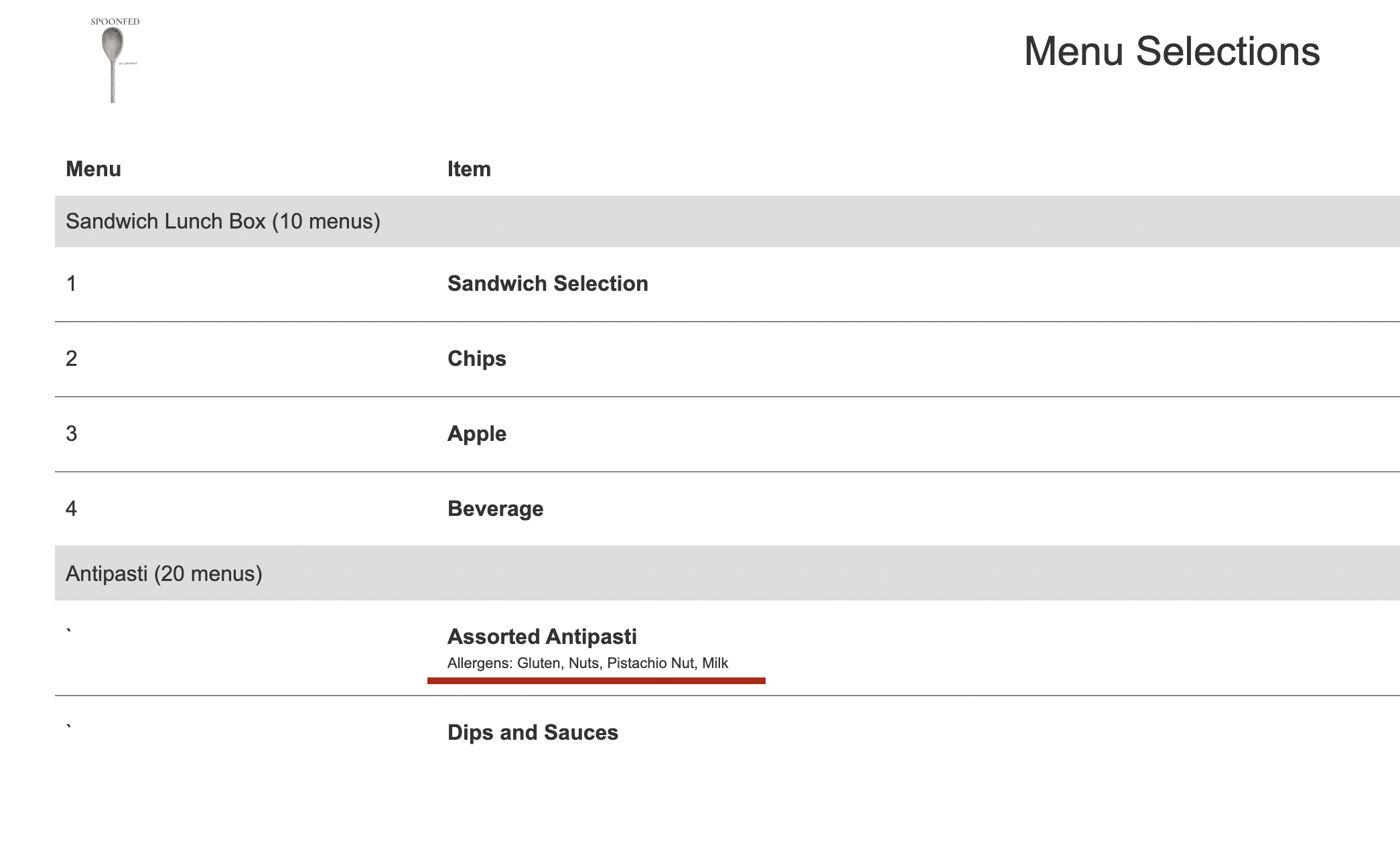Click the backtick mark beside Dips and Sauces

[68, 726]
